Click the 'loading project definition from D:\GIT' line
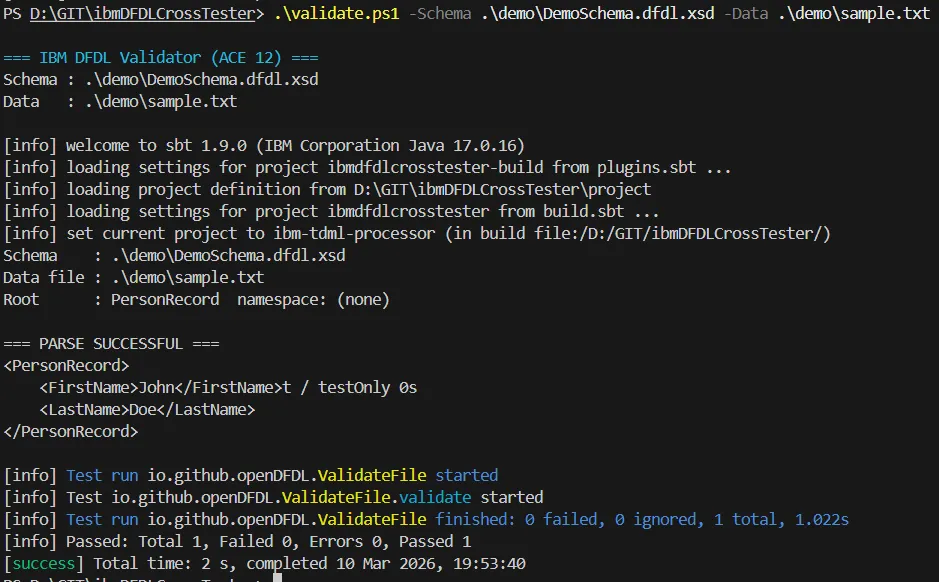 pos(327,190)
